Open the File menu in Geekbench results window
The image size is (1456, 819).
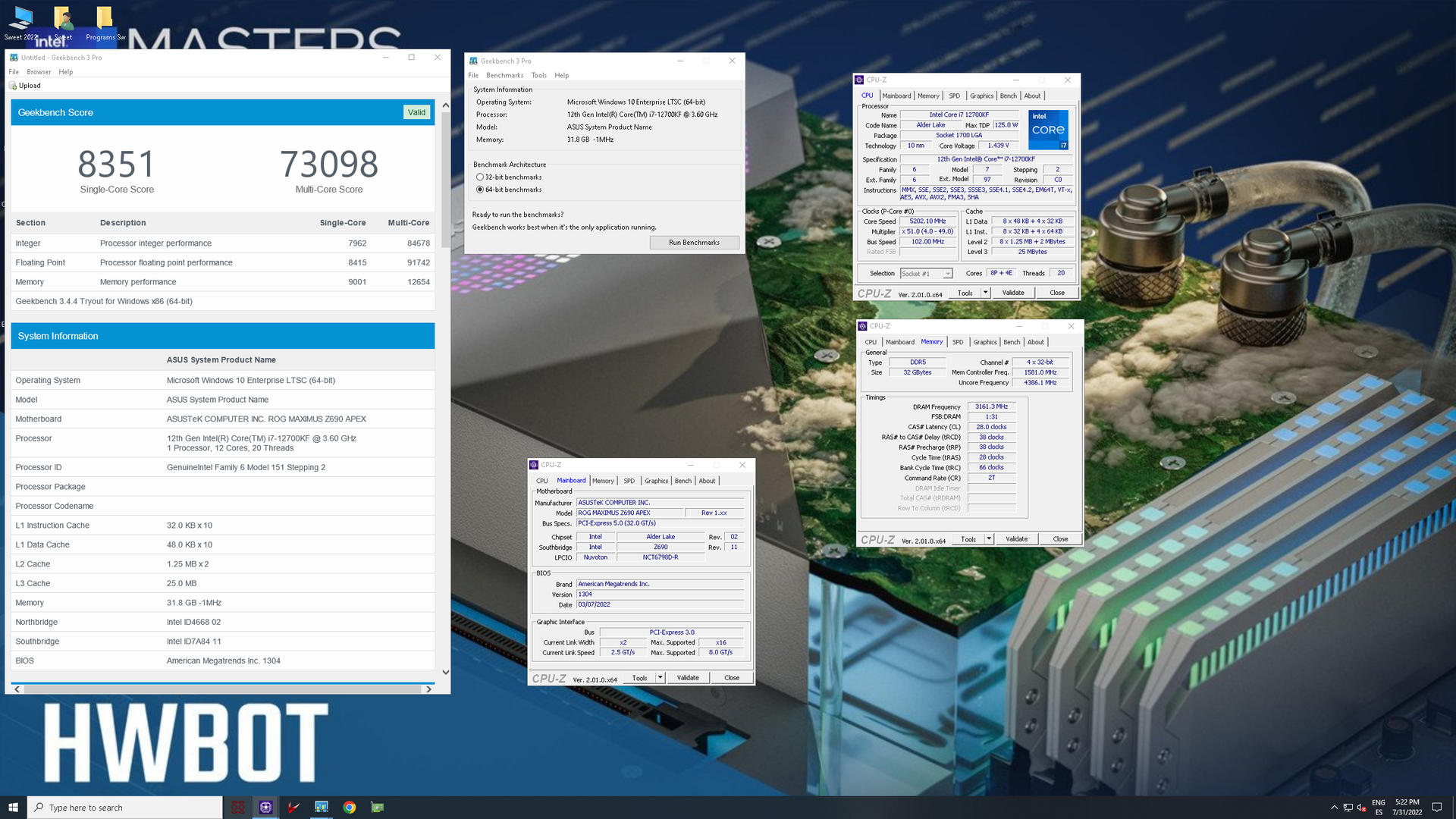click(x=14, y=72)
